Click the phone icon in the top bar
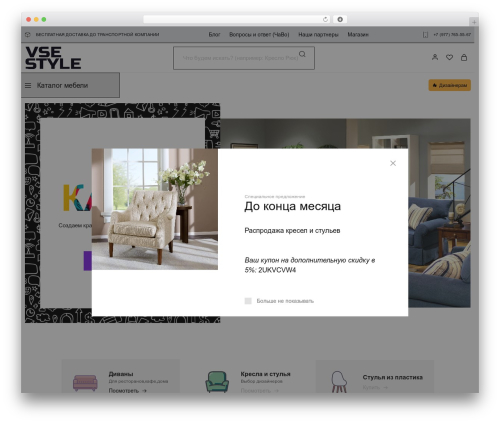The height and width of the screenshot is (423, 500). (425, 34)
